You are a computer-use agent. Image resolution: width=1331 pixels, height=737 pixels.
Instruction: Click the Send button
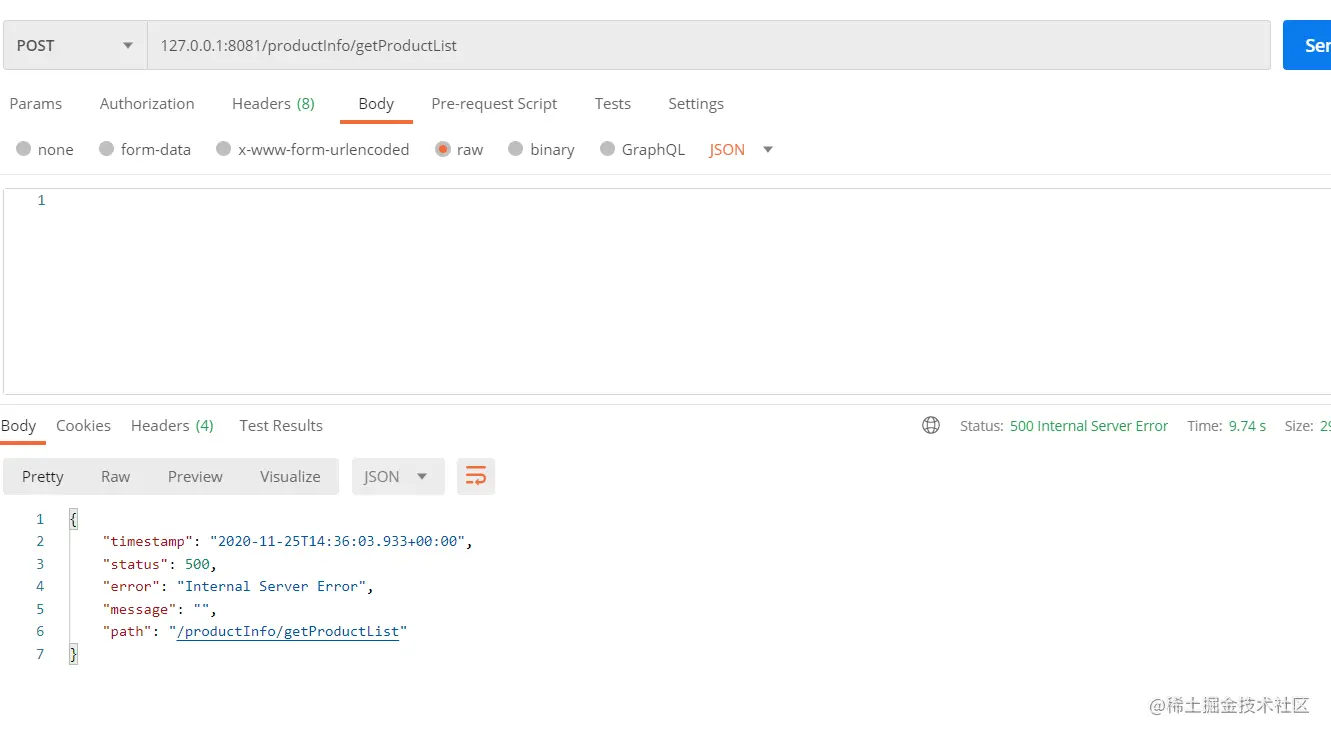[x=1308, y=45]
